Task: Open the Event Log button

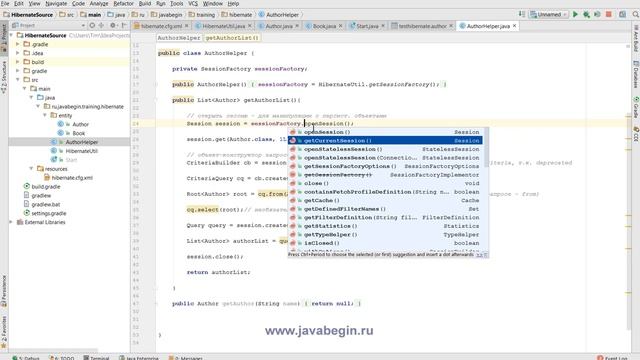Action: click(612, 358)
